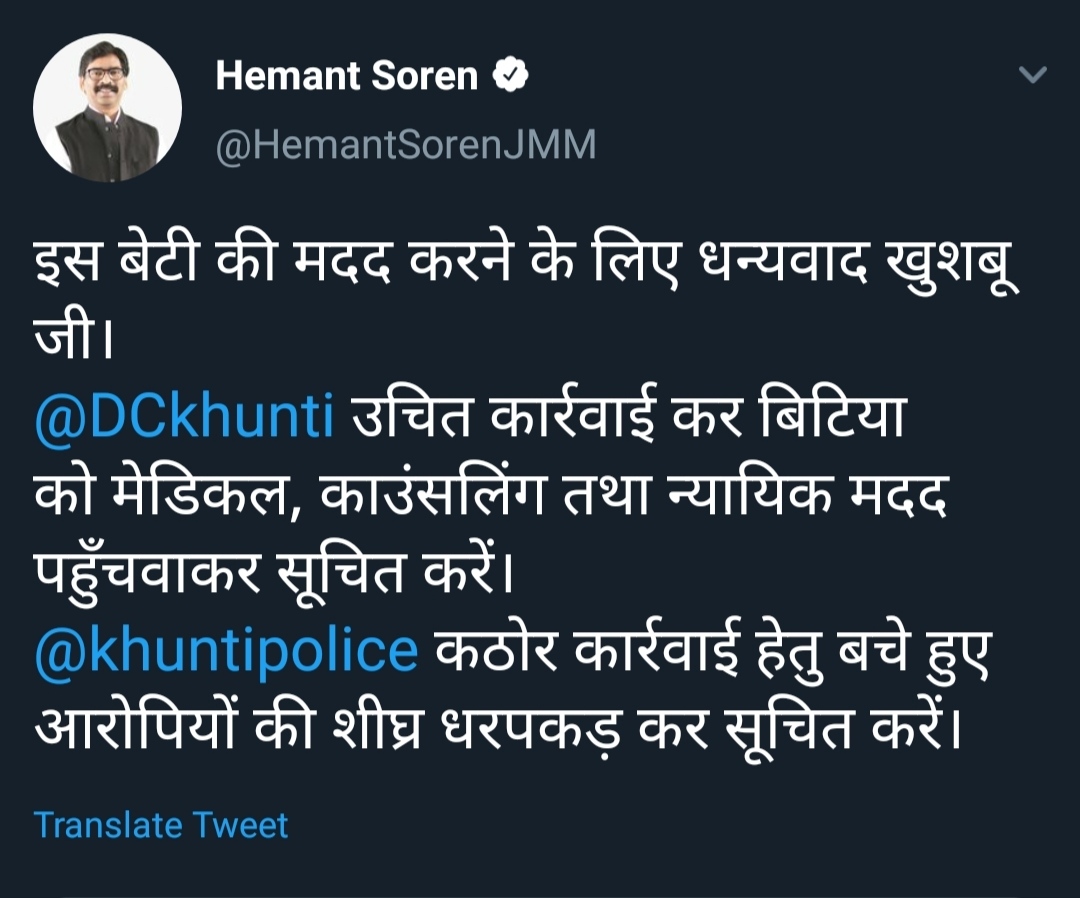Visit the @HemantSorenJMM handle

406,145
